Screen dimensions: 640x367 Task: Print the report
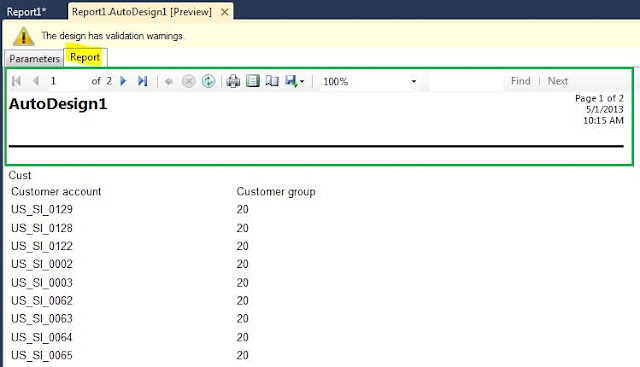233,81
